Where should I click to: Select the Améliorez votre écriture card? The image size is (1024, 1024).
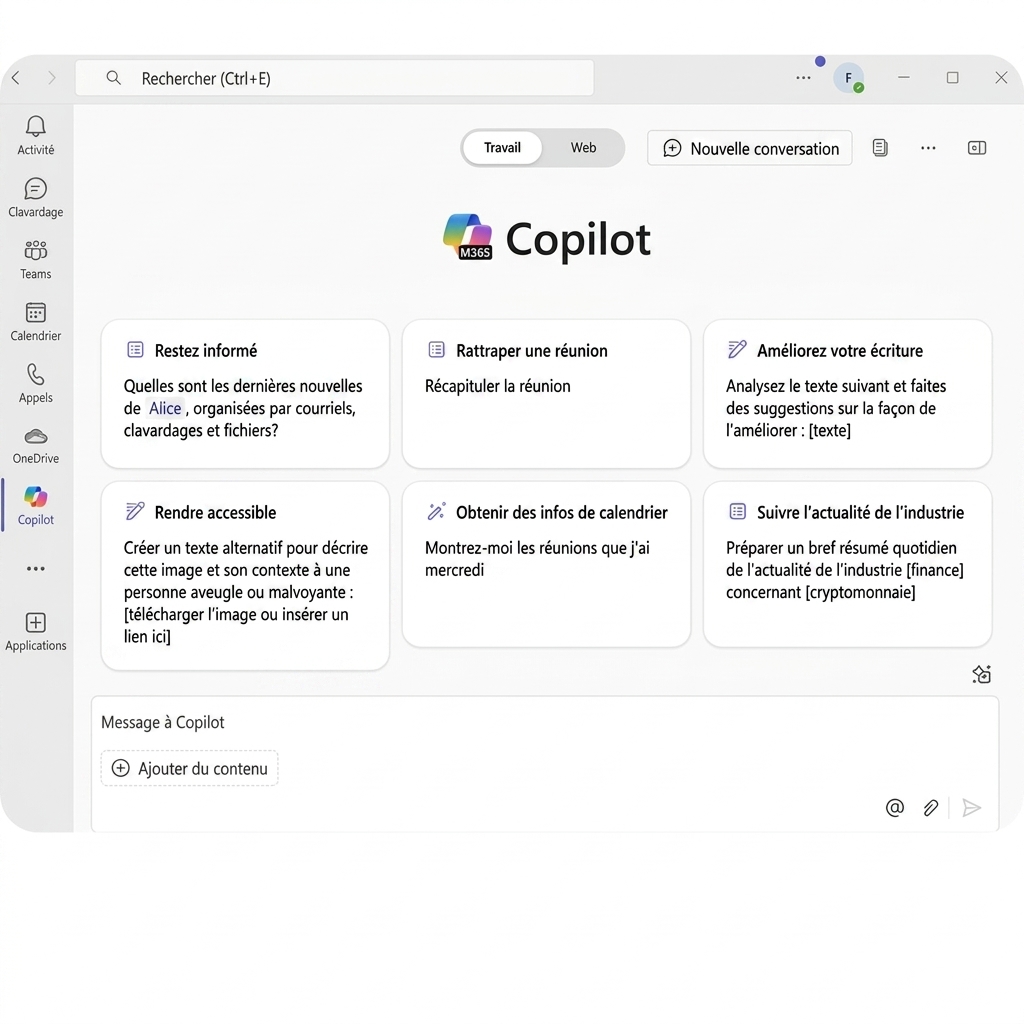click(x=848, y=394)
